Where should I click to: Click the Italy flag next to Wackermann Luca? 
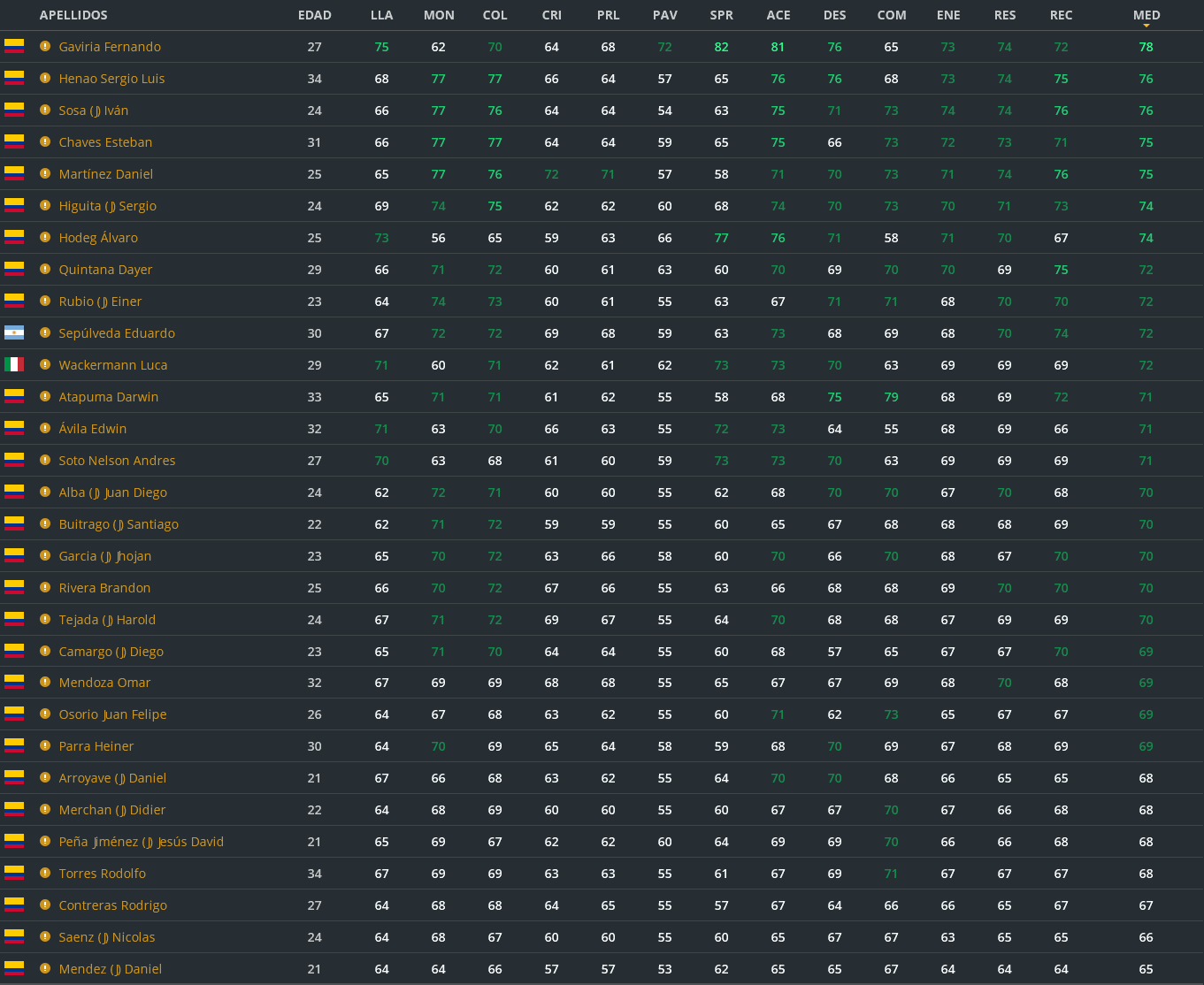pyautogui.click(x=14, y=364)
